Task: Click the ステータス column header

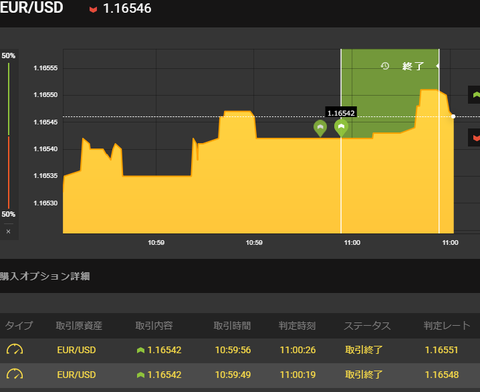Action: click(367, 325)
